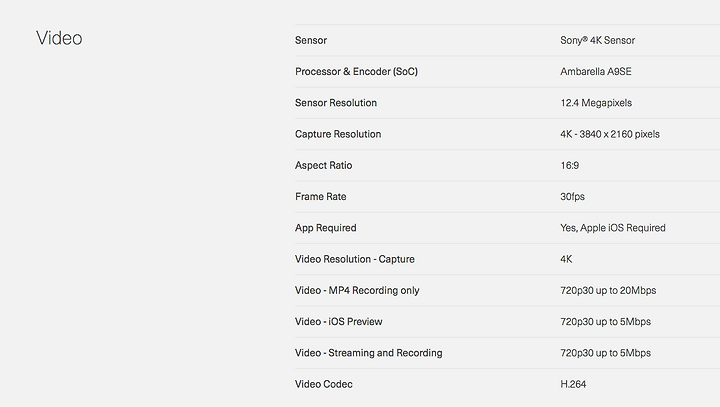Click Video - MP4 Recording only label

point(357,290)
